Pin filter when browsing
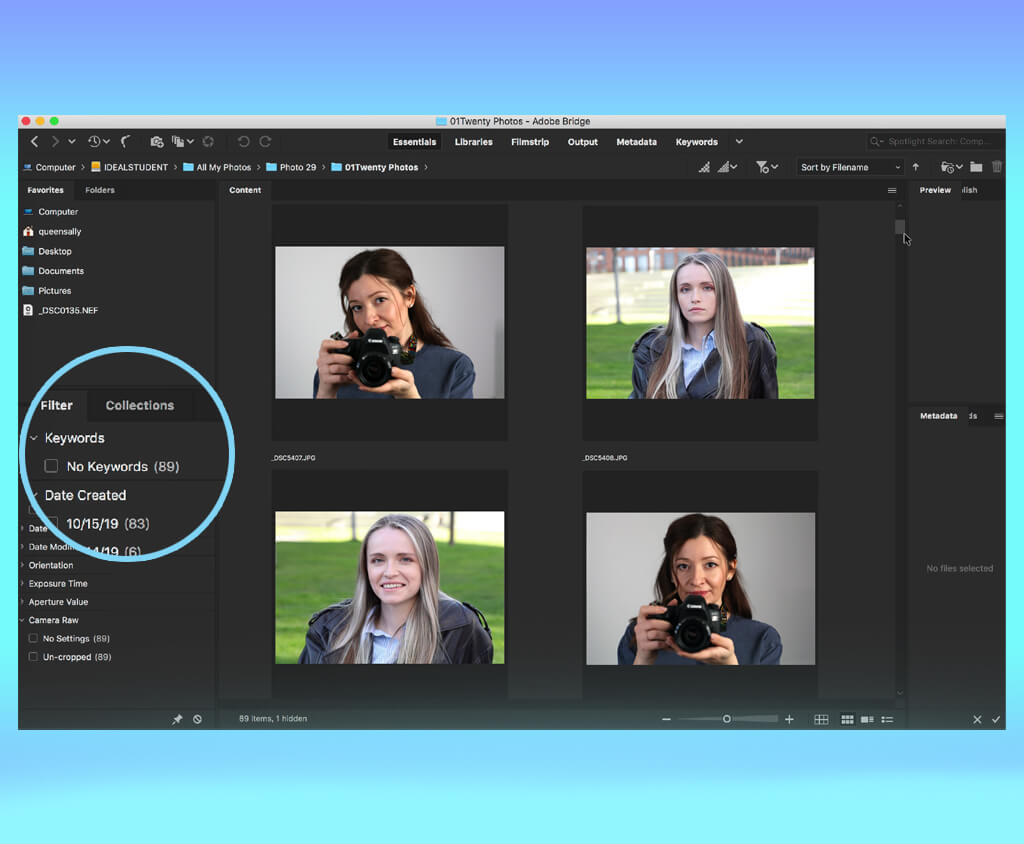Screen dimensions: 1024x844 pyautogui.click(x=177, y=719)
